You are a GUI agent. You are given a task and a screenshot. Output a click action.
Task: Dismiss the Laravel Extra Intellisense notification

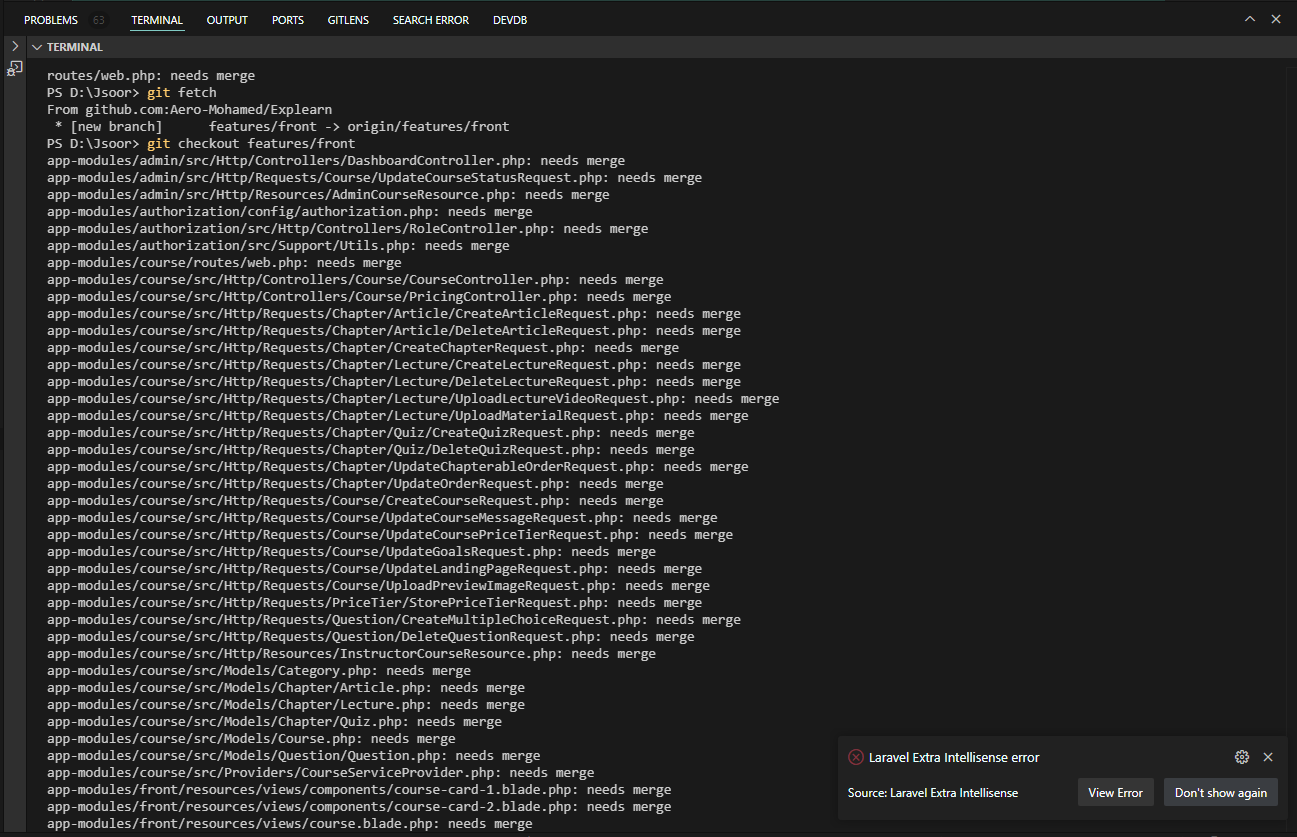(x=1268, y=757)
